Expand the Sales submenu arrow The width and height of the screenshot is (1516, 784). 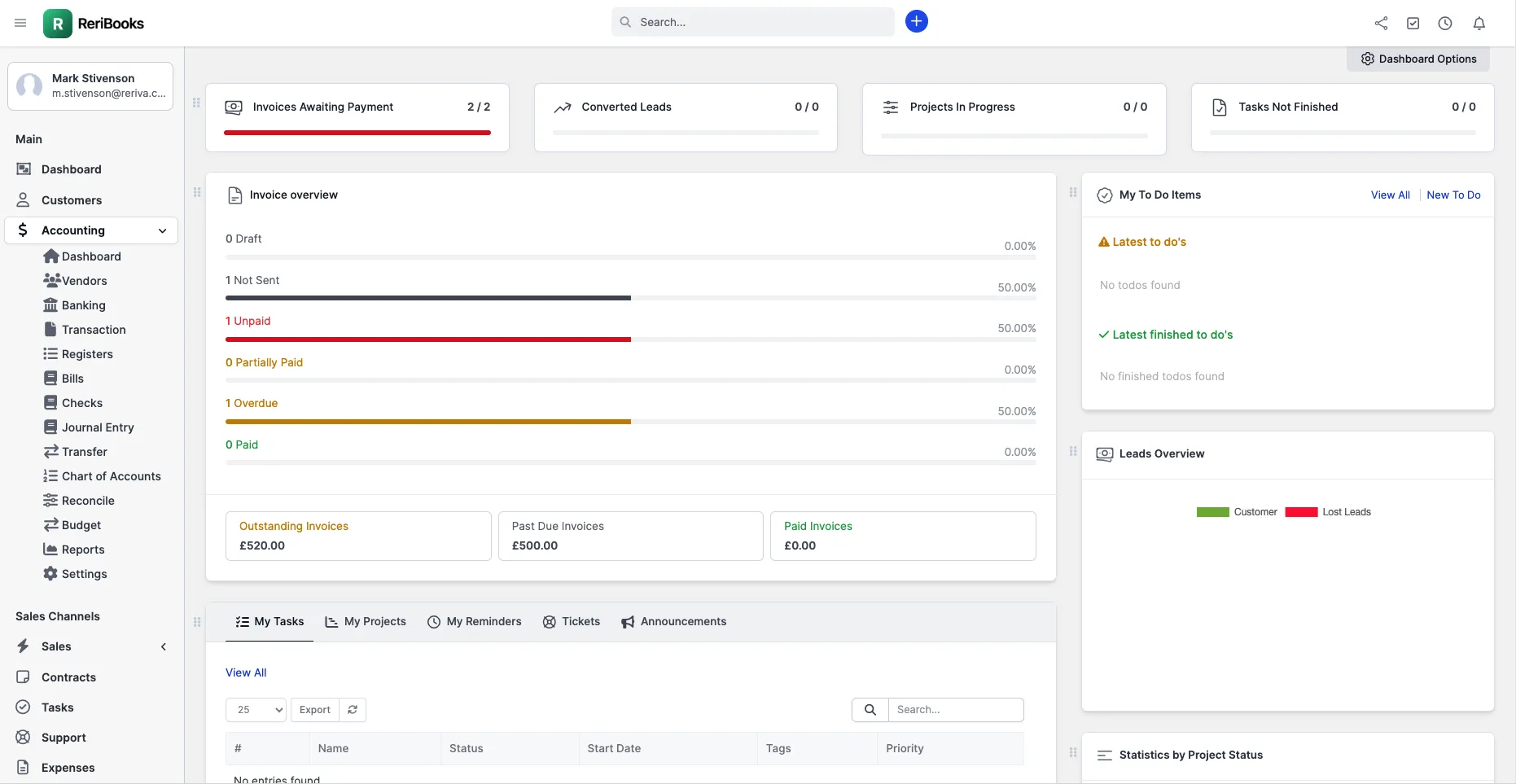tap(164, 647)
